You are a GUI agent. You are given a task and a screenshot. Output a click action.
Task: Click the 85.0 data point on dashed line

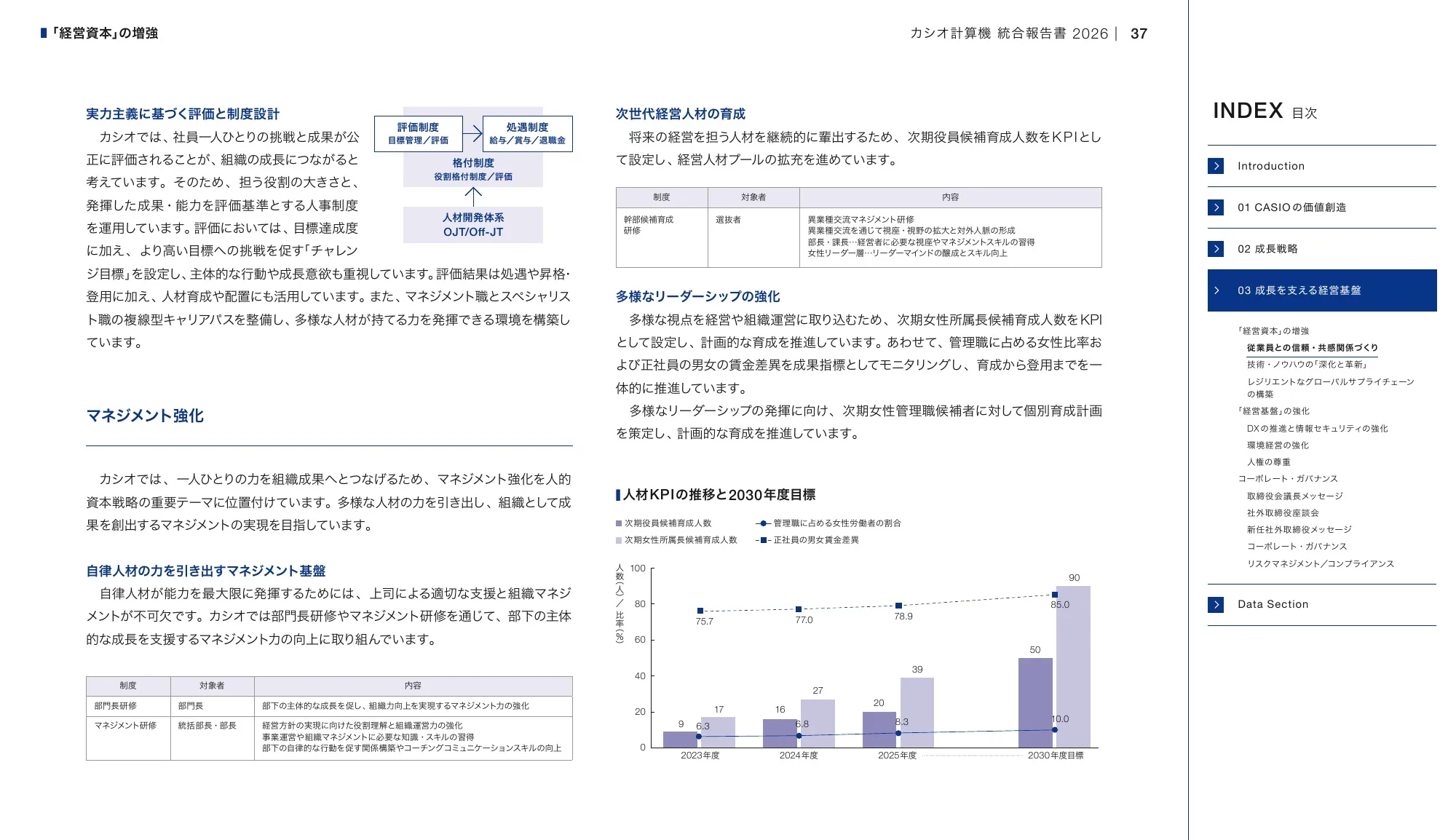pos(1055,595)
